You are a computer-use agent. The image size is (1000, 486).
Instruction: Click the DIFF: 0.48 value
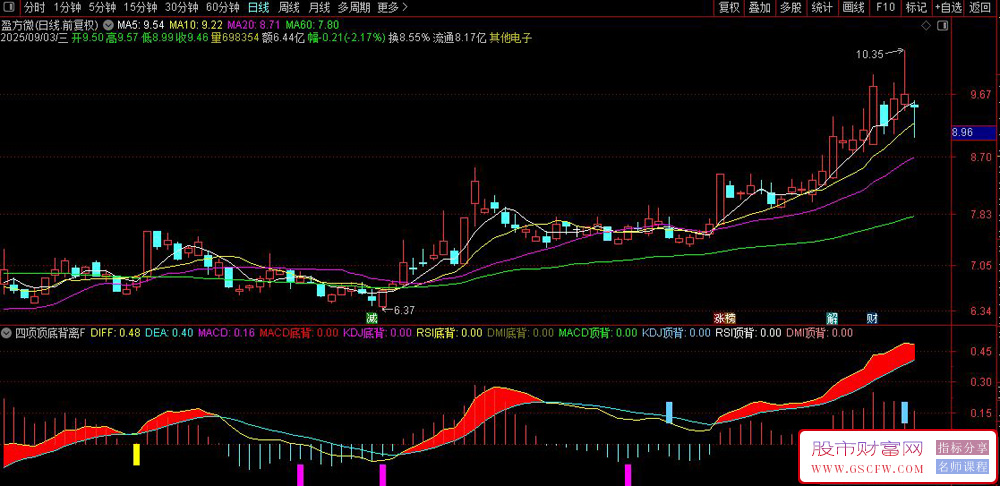(x=116, y=332)
